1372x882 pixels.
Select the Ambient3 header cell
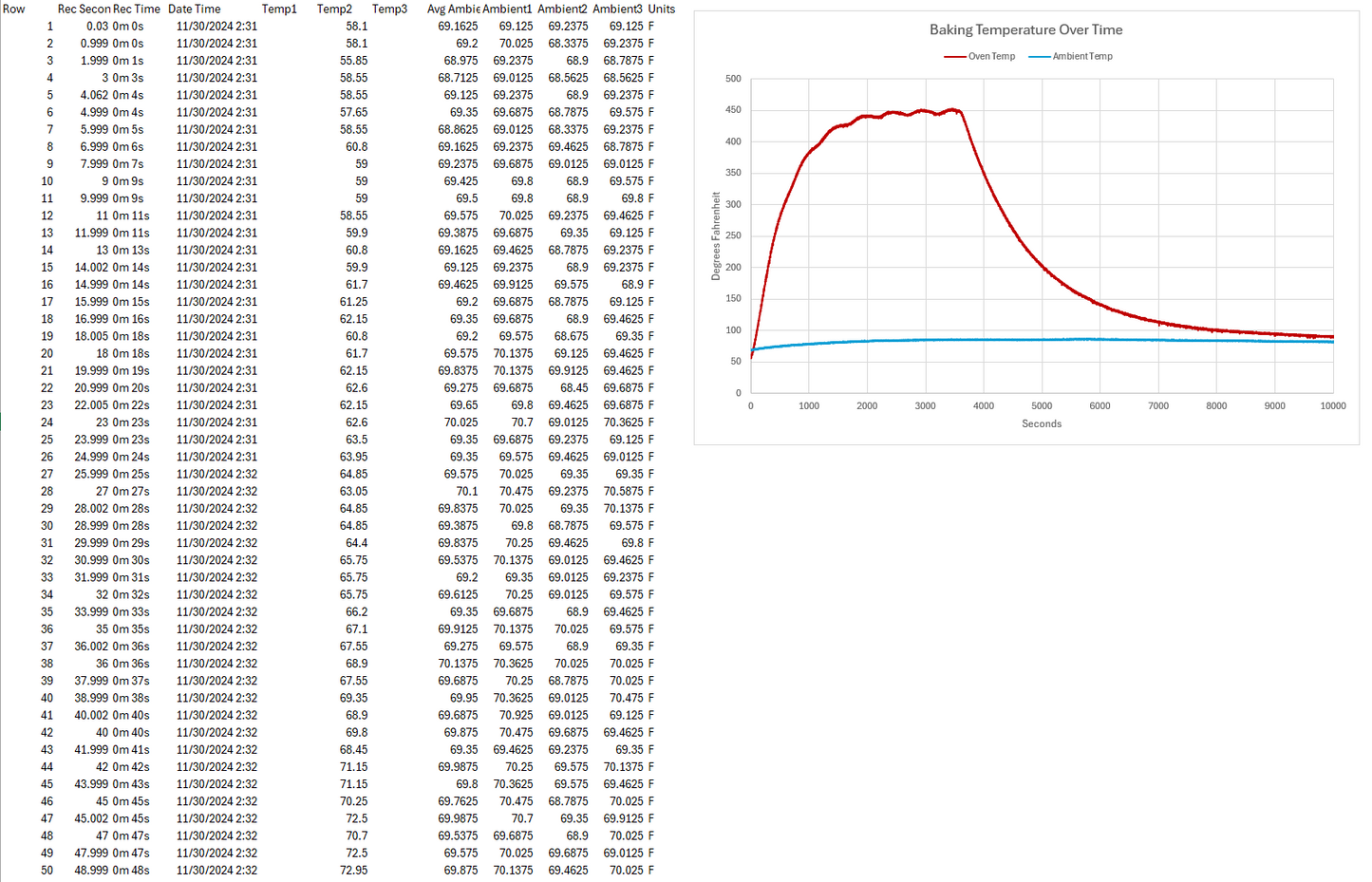pos(617,9)
